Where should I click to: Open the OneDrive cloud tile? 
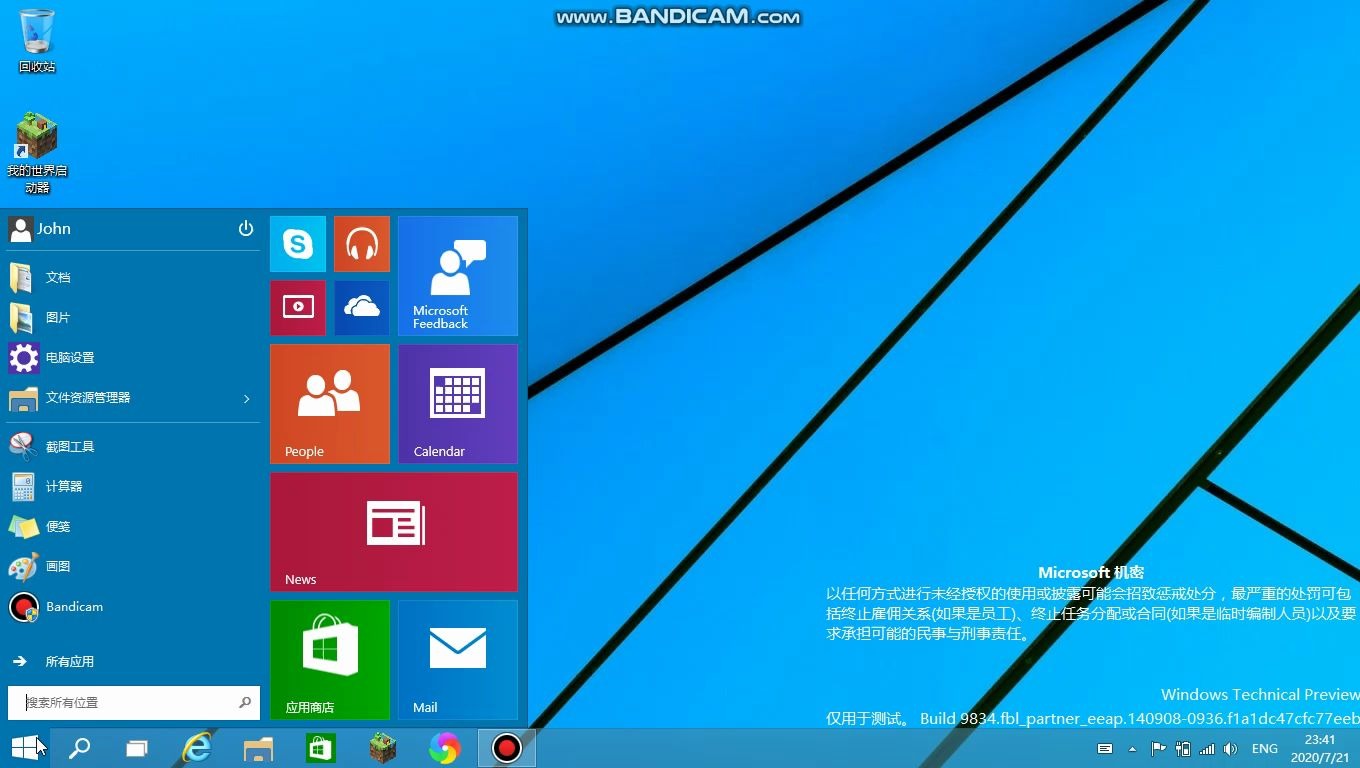pyautogui.click(x=361, y=307)
